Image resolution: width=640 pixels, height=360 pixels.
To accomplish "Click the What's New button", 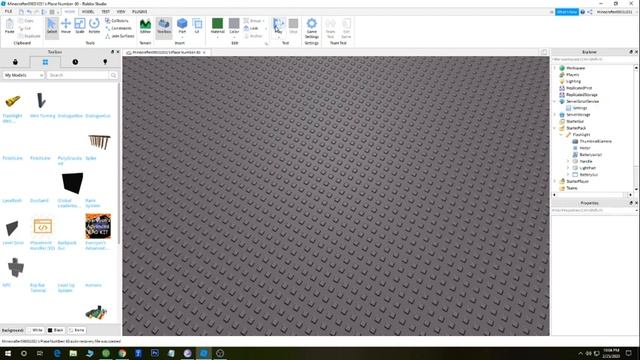I will point(567,12).
